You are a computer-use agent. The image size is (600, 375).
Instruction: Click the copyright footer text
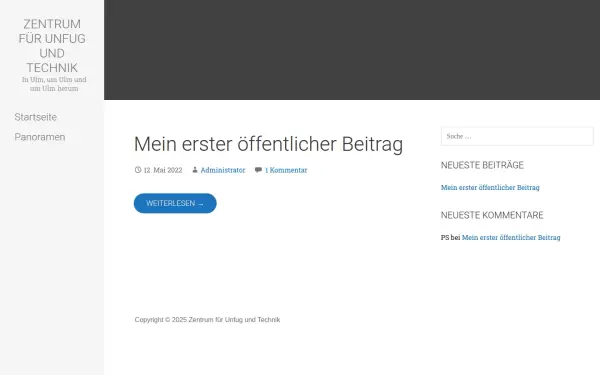207,320
